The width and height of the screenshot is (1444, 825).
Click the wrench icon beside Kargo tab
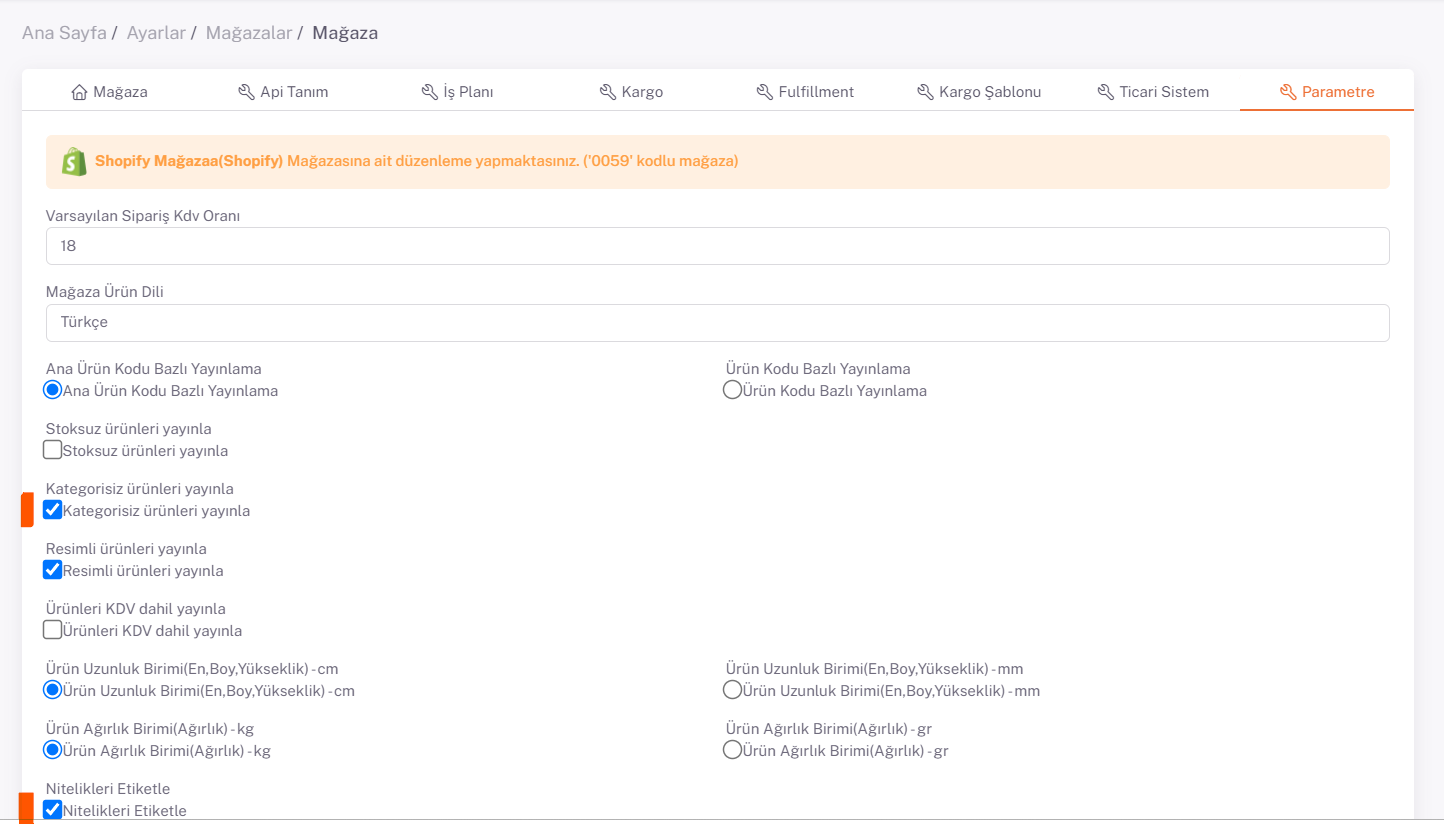pos(607,92)
